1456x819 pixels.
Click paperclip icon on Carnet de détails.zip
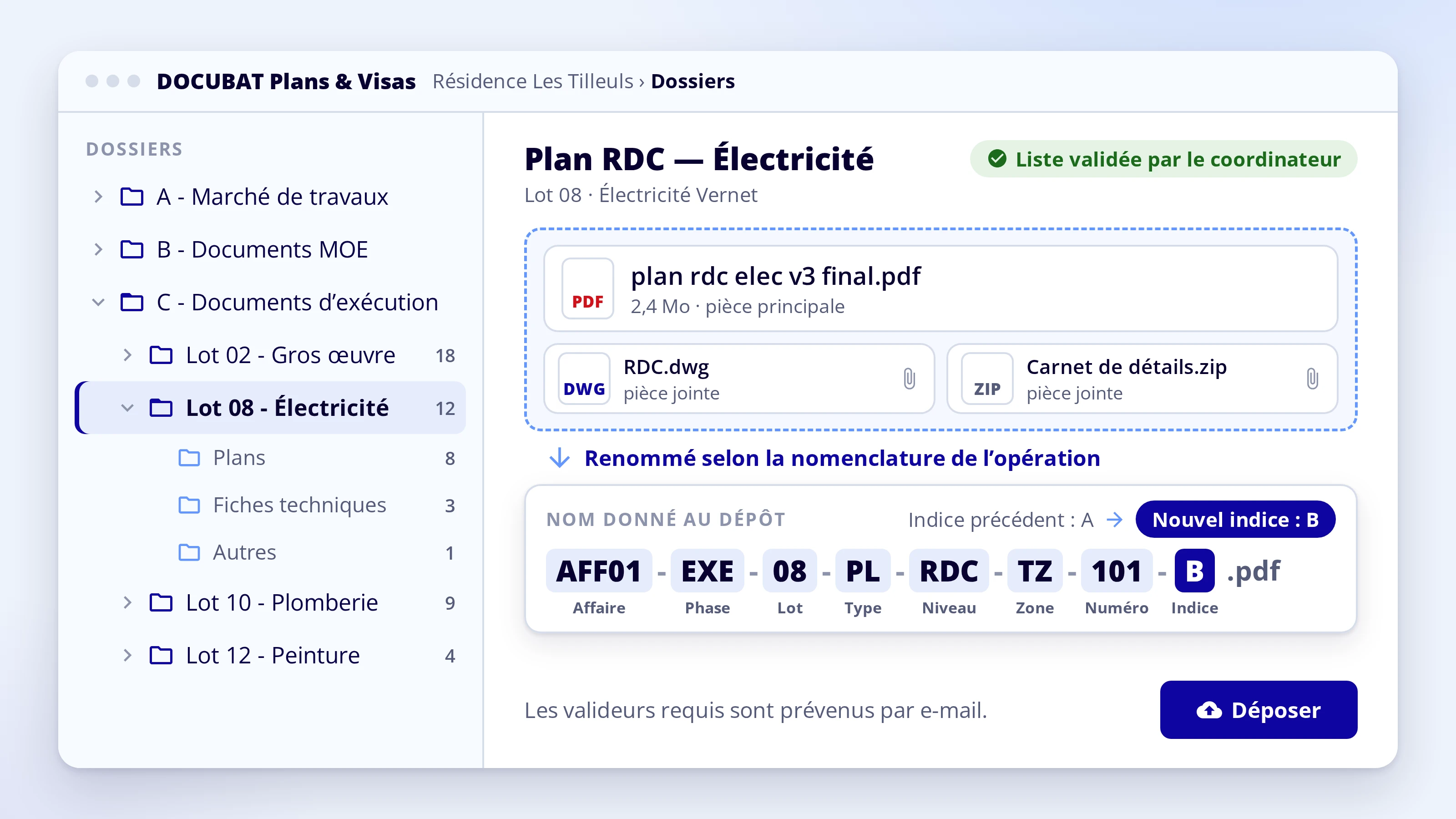pyautogui.click(x=1312, y=379)
